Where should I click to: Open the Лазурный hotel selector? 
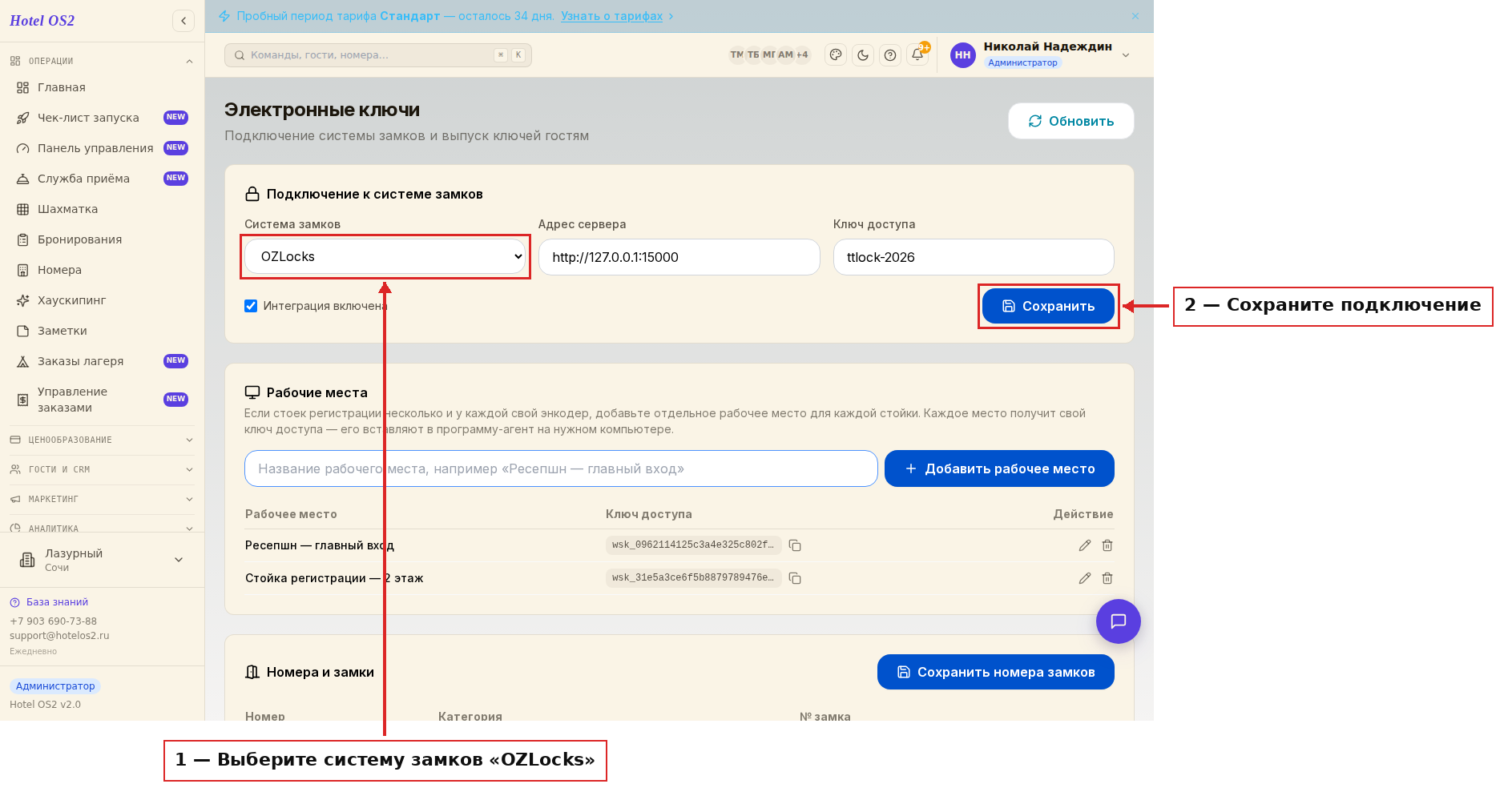tap(102, 560)
